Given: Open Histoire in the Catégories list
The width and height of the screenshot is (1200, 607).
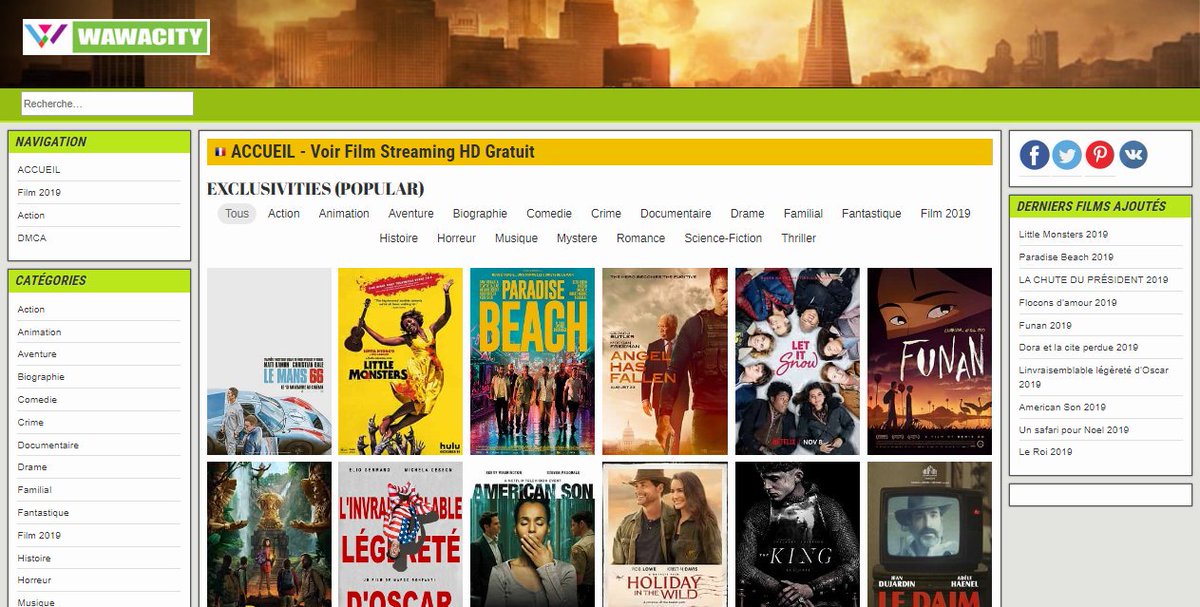Looking at the screenshot, I should click(x=34, y=558).
